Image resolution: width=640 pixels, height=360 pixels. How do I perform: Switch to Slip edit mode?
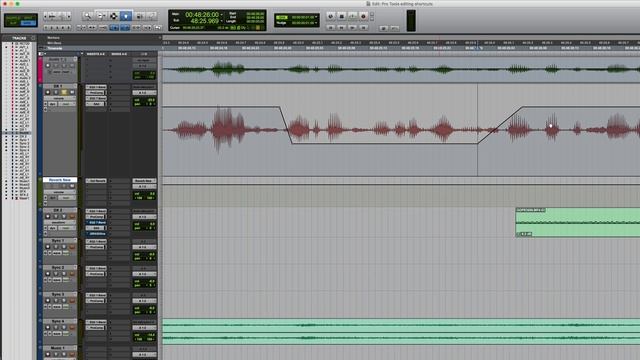click(12, 23)
